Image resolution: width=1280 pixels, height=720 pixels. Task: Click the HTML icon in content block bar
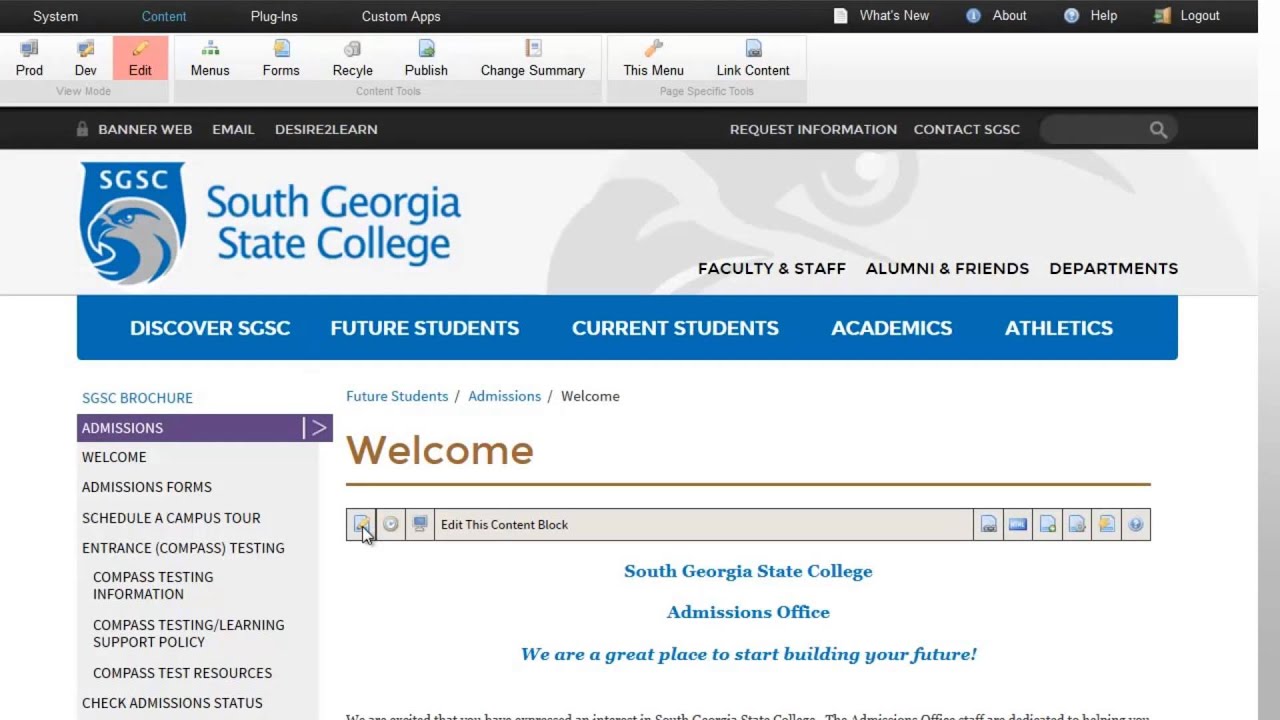tap(1018, 524)
